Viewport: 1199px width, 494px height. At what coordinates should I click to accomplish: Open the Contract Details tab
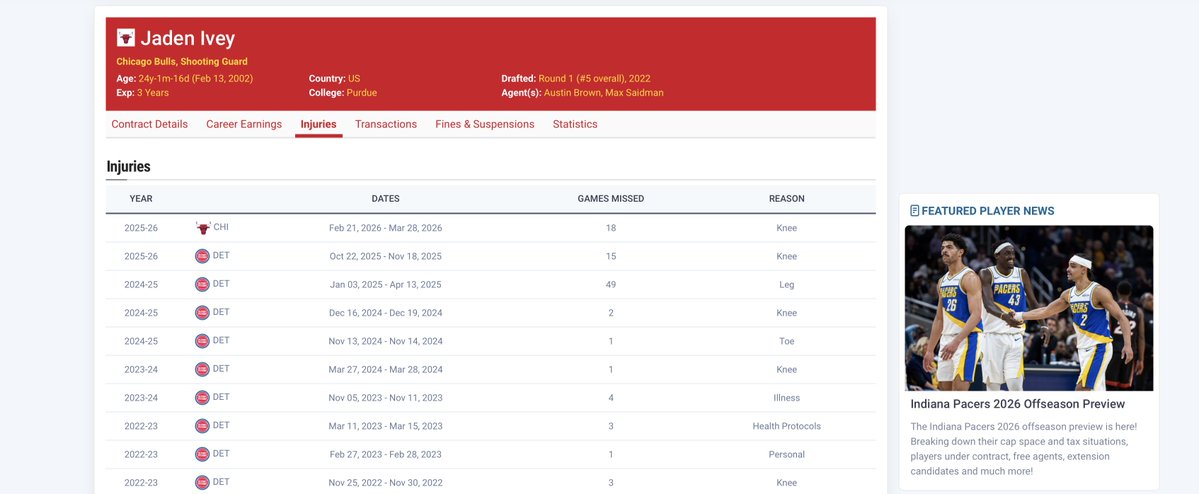click(x=150, y=124)
